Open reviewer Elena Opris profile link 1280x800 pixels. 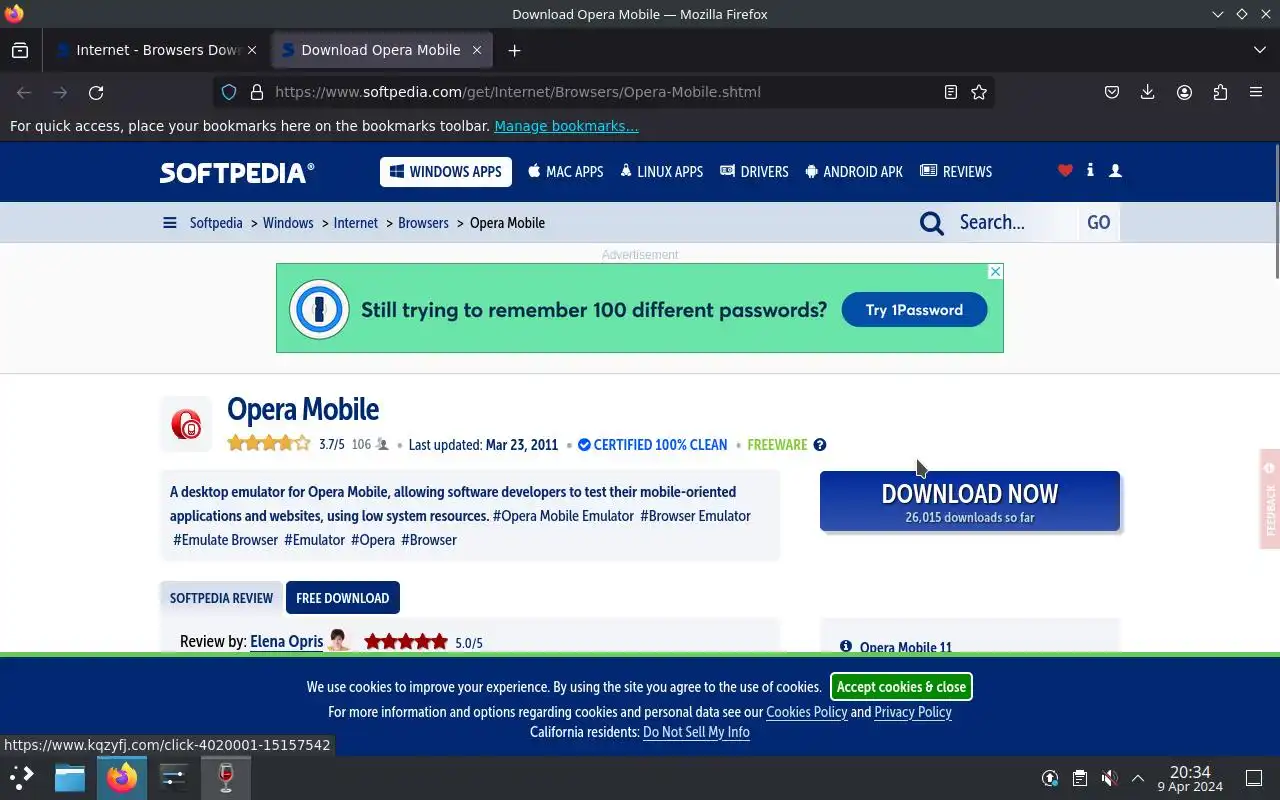pyautogui.click(x=287, y=642)
